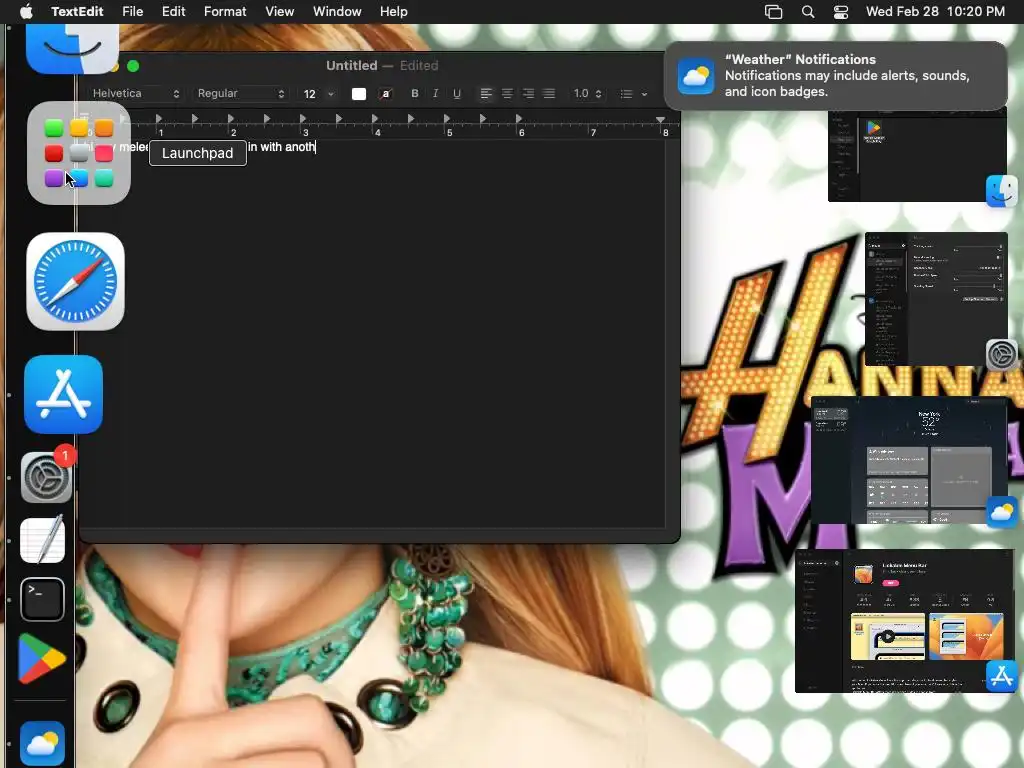1024x768 pixels.
Task: Open Spotlight search in menu bar
Action: click(x=808, y=12)
